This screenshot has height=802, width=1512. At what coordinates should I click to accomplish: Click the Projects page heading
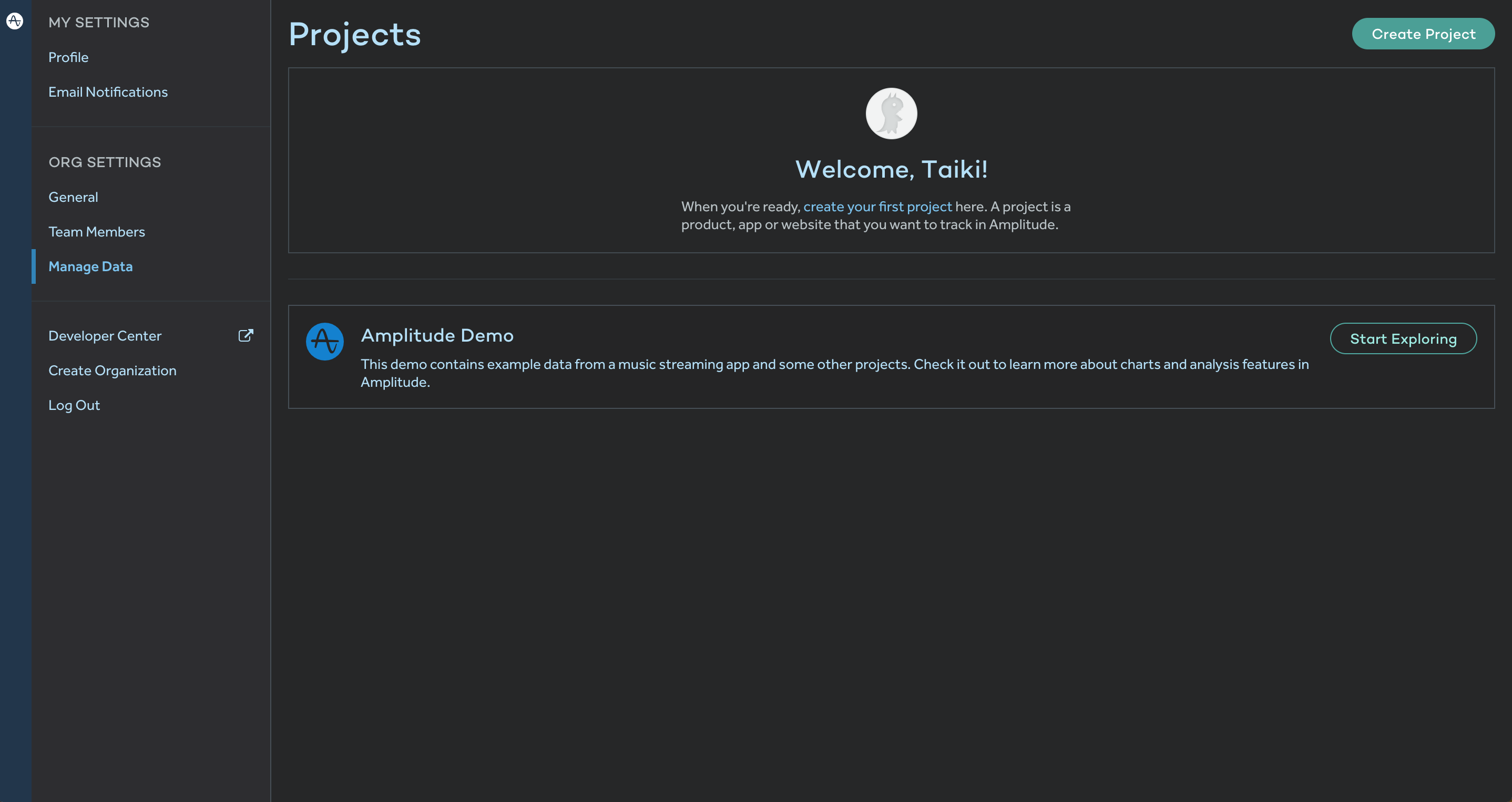(355, 34)
